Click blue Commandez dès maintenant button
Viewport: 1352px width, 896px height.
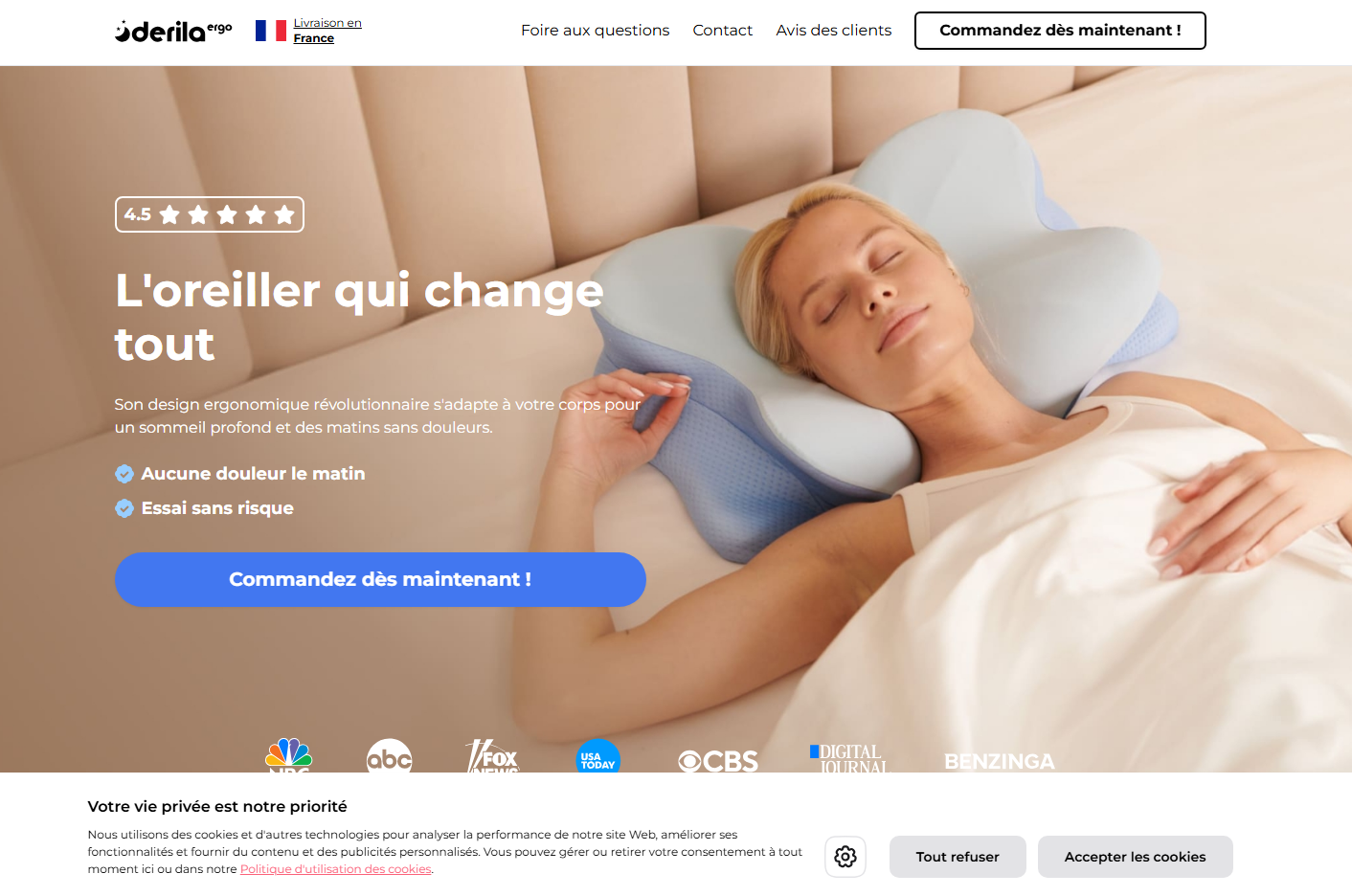point(380,579)
